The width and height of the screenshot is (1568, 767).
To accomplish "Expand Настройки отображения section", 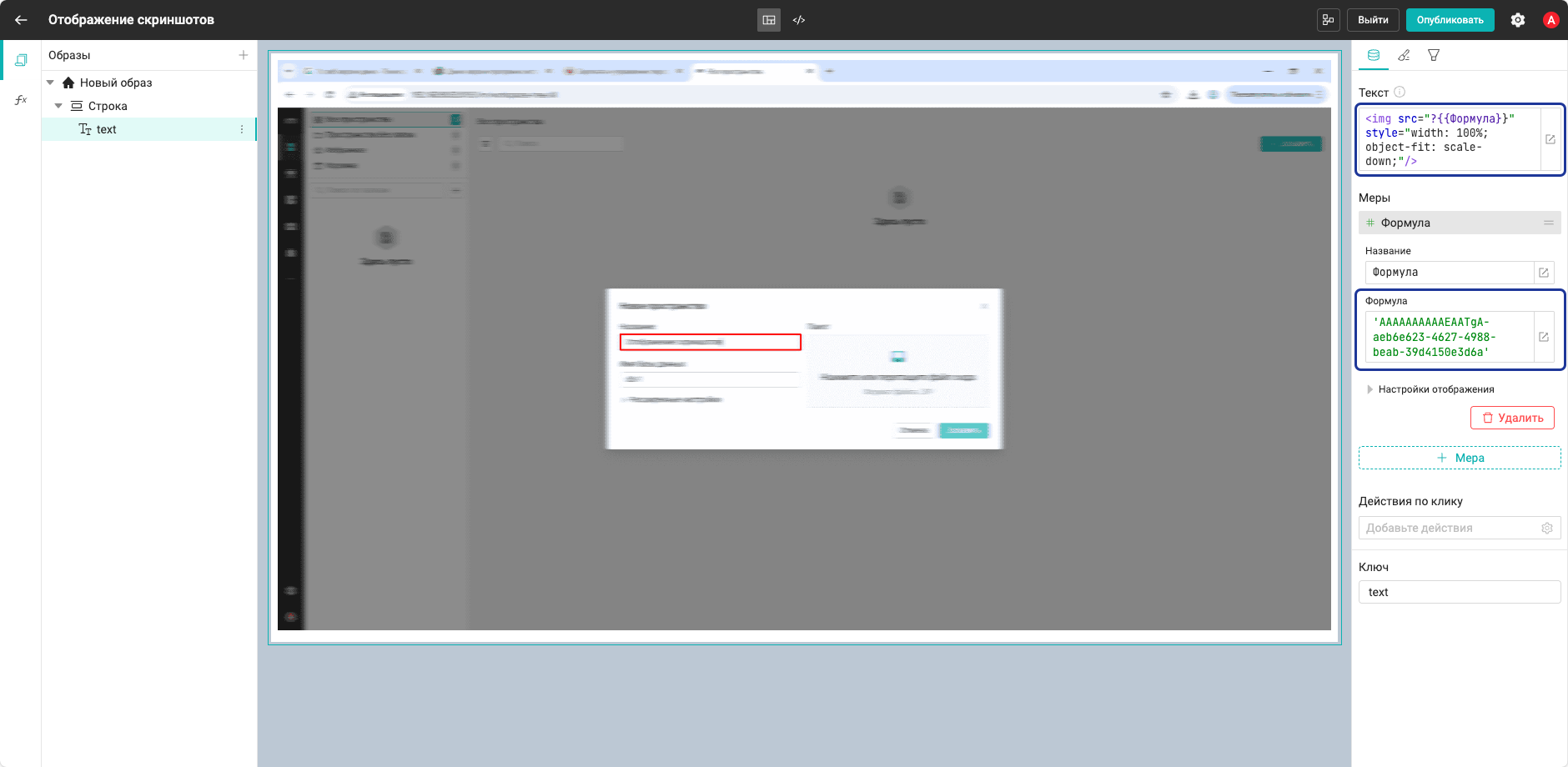I will [1430, 389].
